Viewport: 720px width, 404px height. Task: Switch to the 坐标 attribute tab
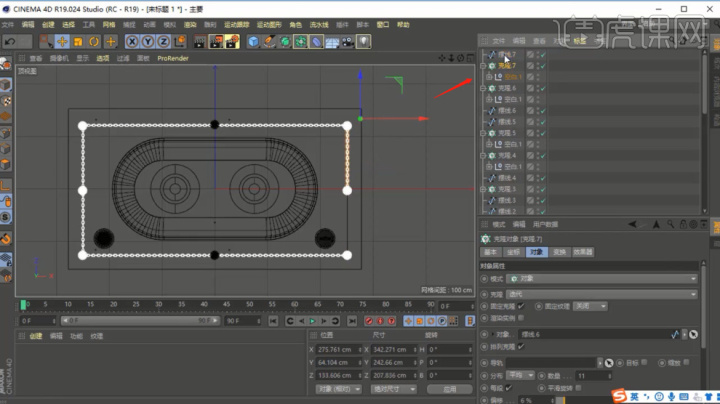tap(513, 252)
